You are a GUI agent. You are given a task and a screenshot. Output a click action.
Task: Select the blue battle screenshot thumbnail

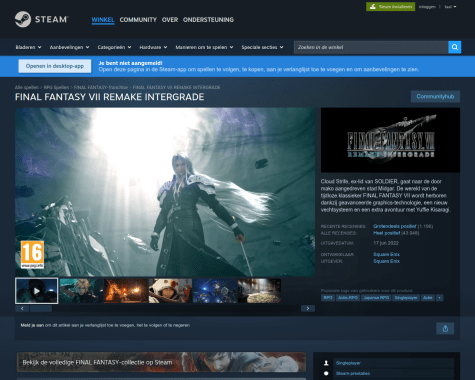pos(215,291)
